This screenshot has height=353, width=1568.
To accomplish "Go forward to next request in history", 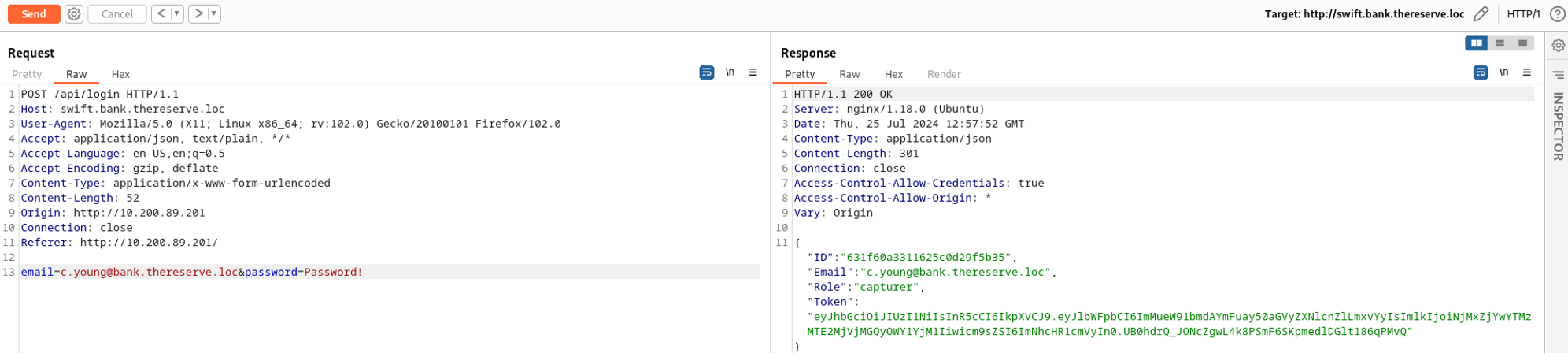I will pyautogui.click(x=198, y=13).
